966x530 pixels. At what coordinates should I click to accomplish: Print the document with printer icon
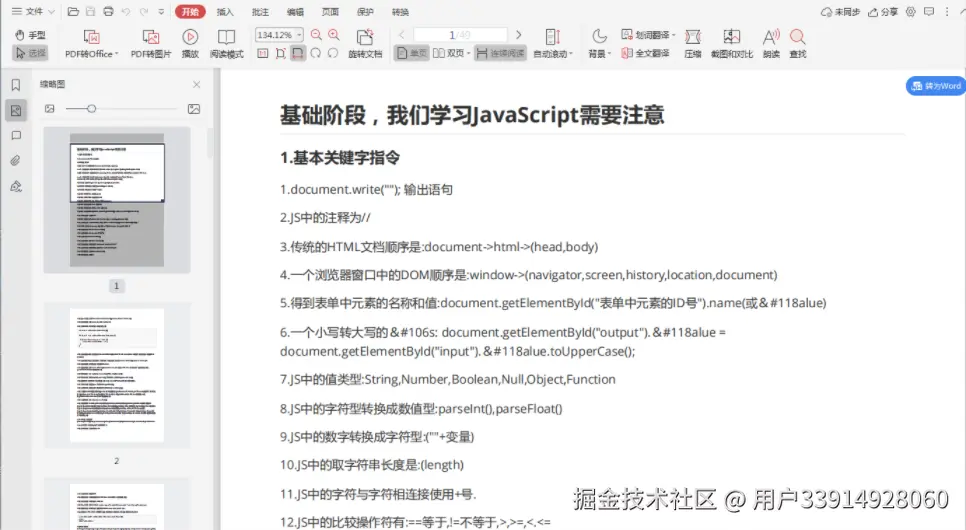pos(108,12)
